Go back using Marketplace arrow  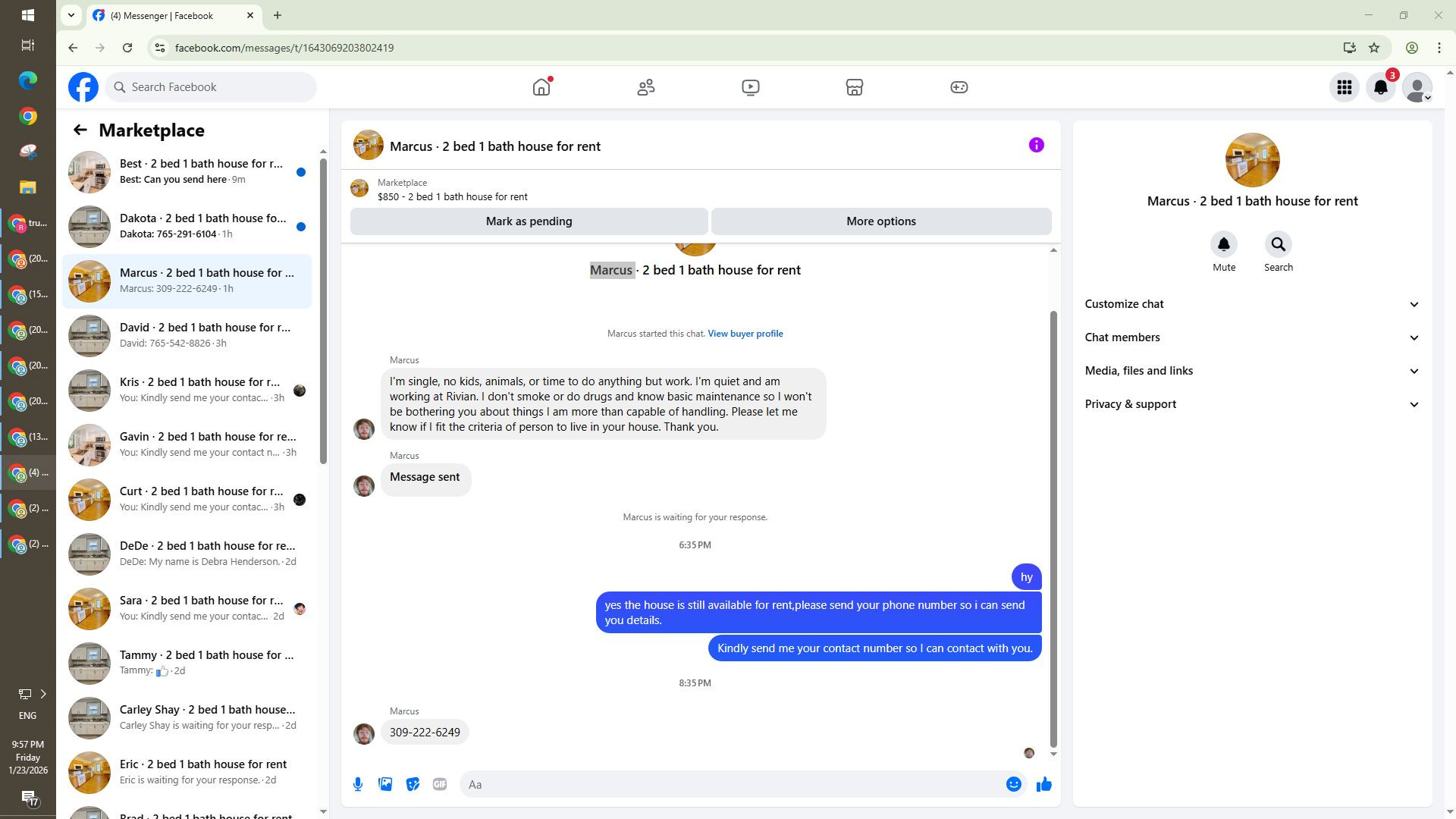tap(80, 130)
